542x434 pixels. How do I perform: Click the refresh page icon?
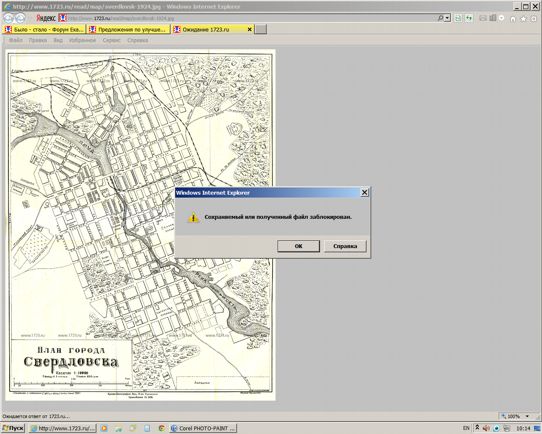pos(469,18)
